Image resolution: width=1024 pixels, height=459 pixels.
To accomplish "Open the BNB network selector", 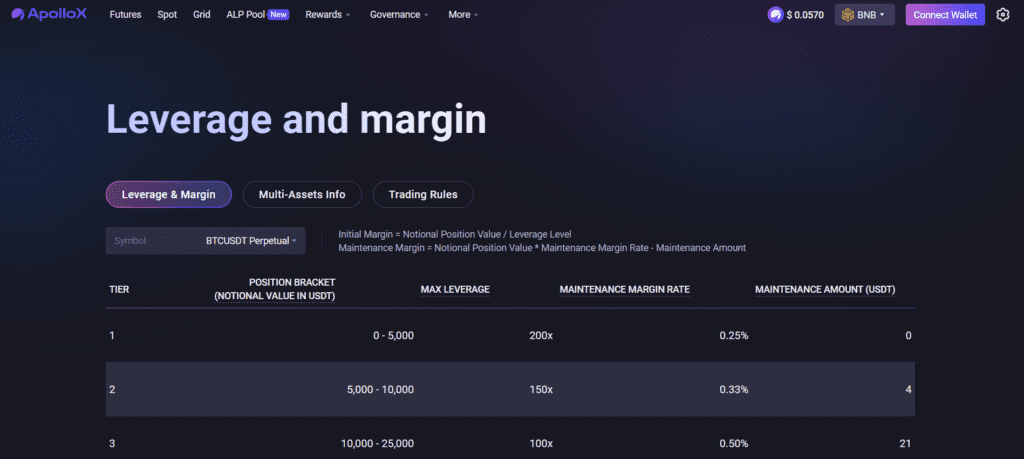I will [865, 14].
